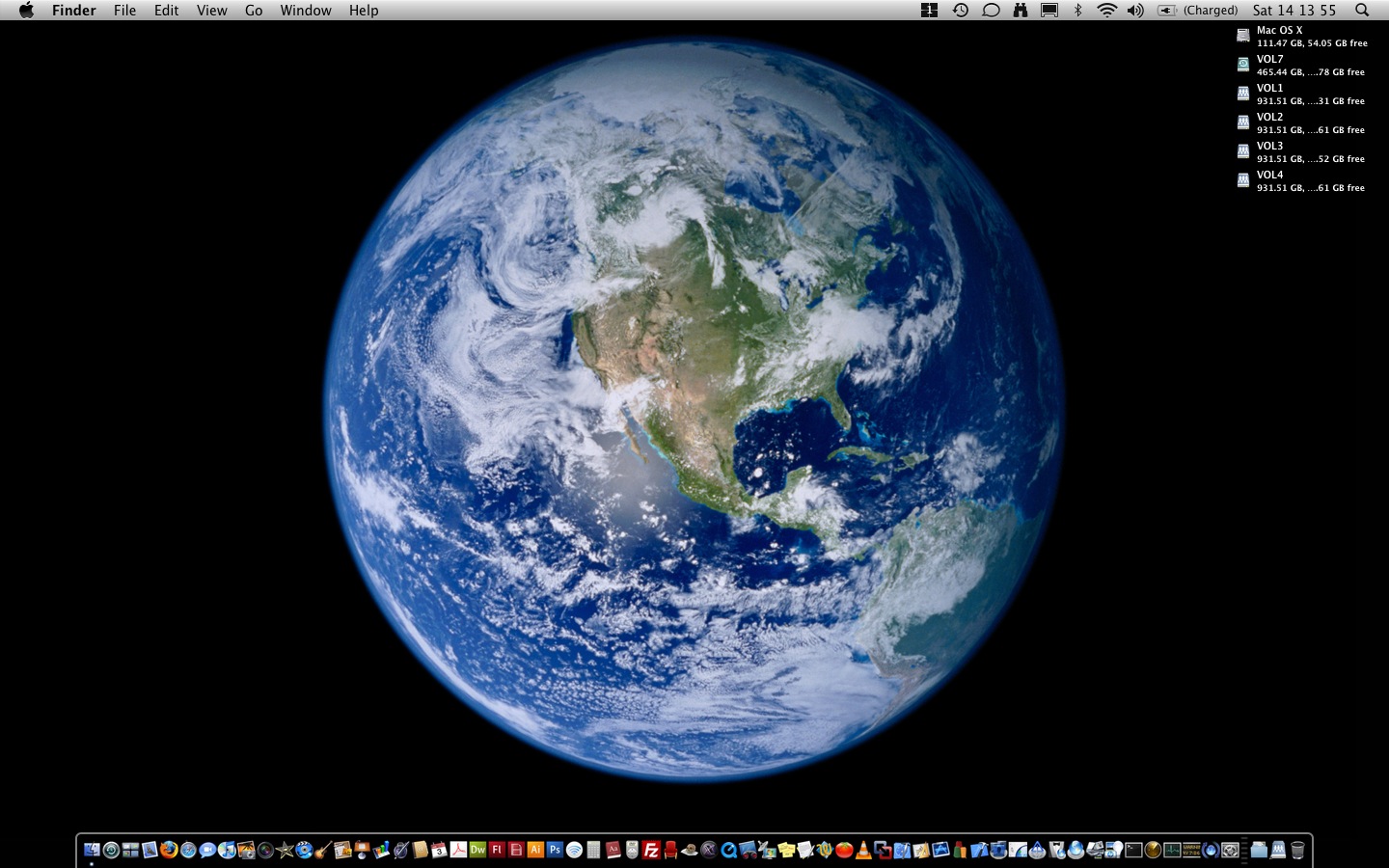
Task: Open Spotlight search magnifier
Action: point(1362,11)
